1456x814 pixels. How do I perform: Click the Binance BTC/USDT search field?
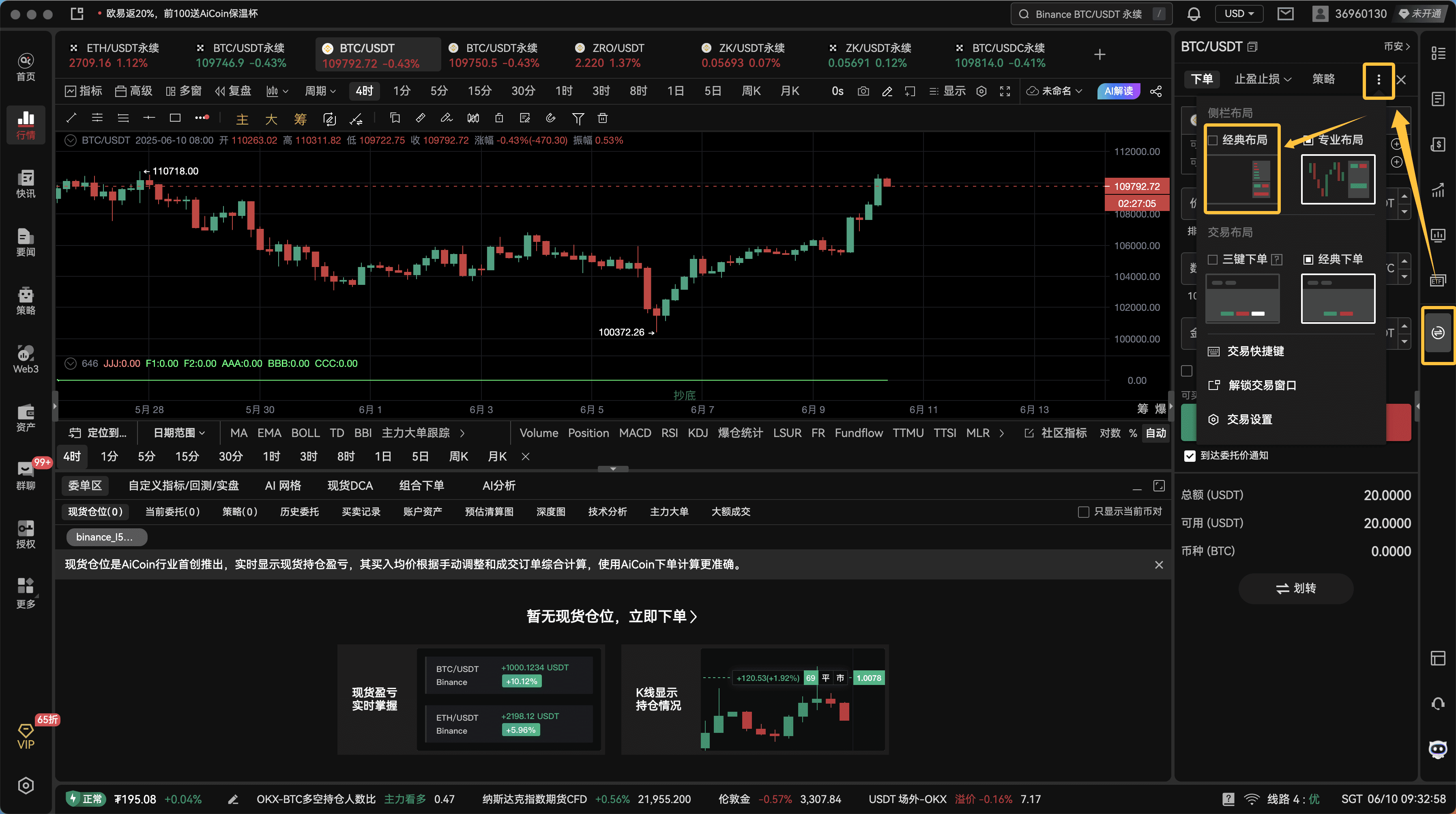[1091, 13]
